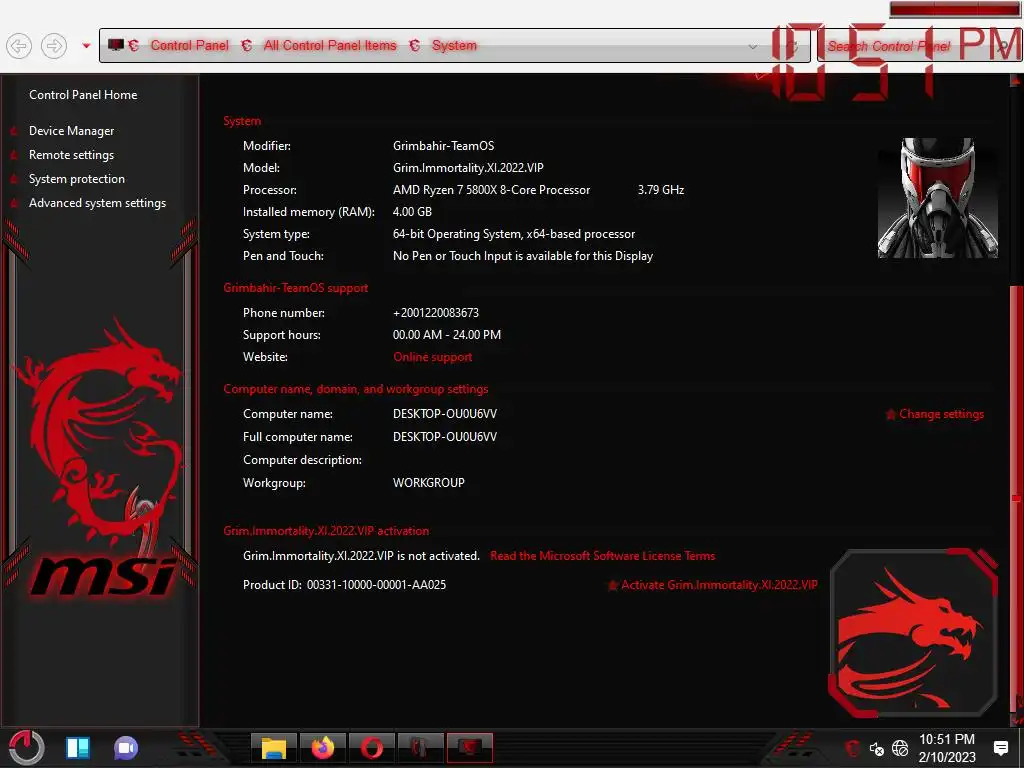The height and width of the screenshot is (768, 1024).
Task: Focus the Search Control Panel field
Action: 918,46
